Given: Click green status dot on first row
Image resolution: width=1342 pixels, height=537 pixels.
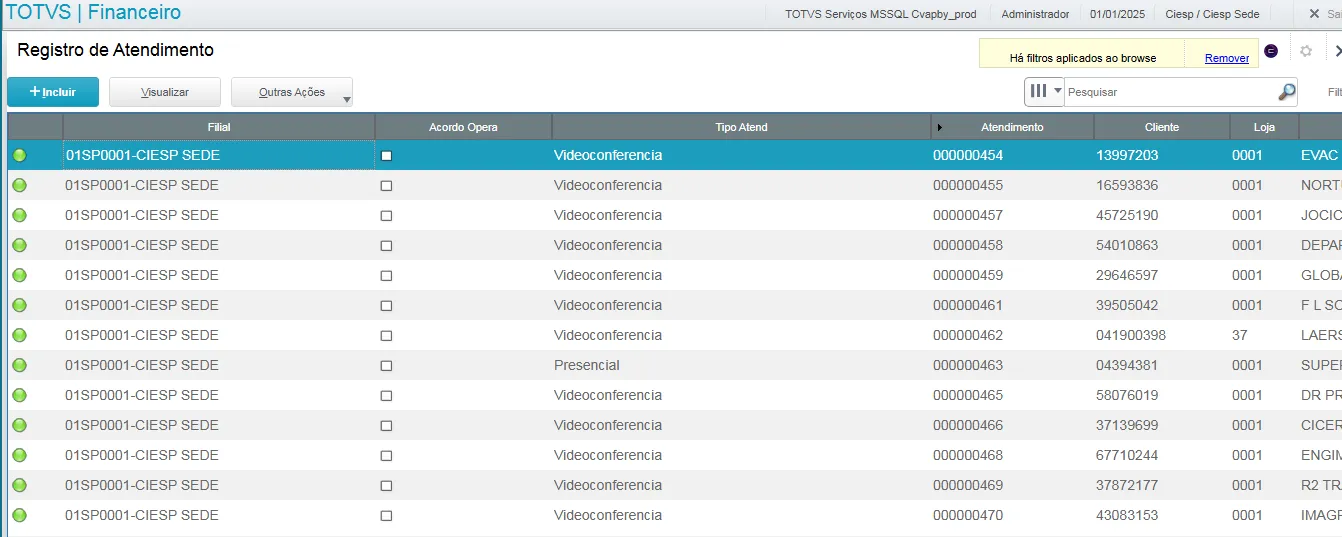Looking at the screenshot, I should [x=19, y=155].
